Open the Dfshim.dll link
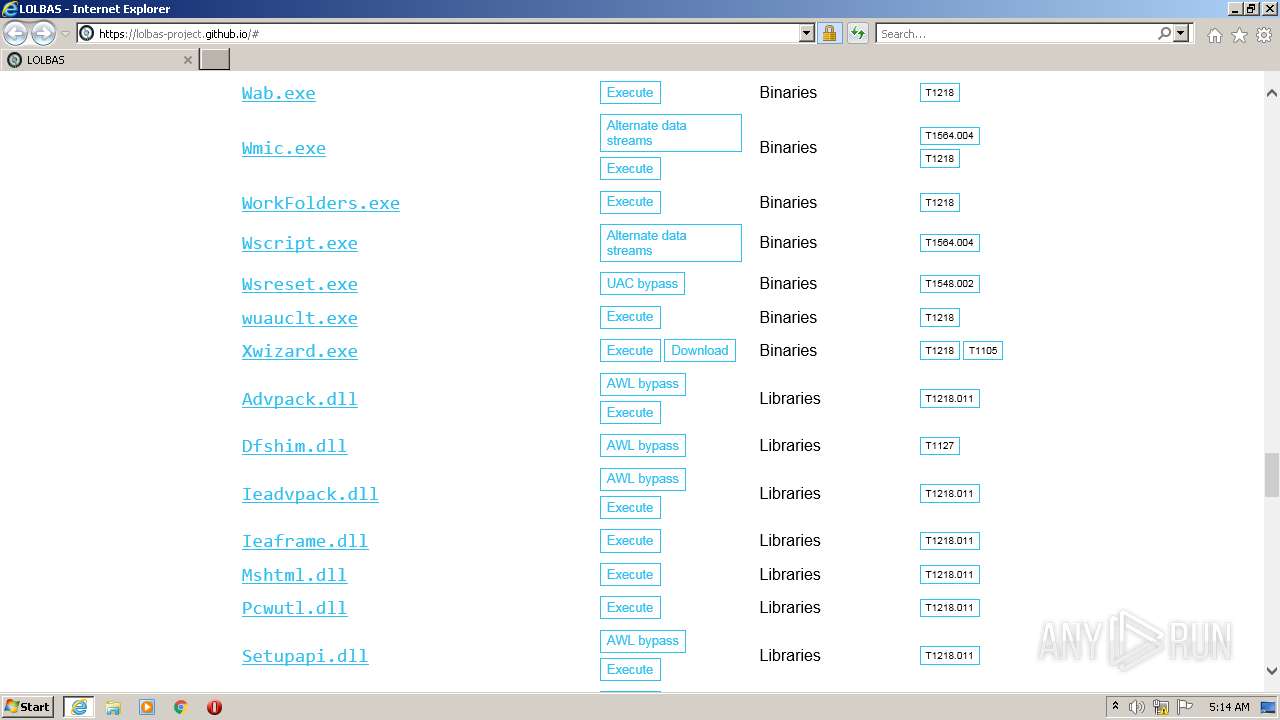1280x720 pixels. (x=294, y=446)
